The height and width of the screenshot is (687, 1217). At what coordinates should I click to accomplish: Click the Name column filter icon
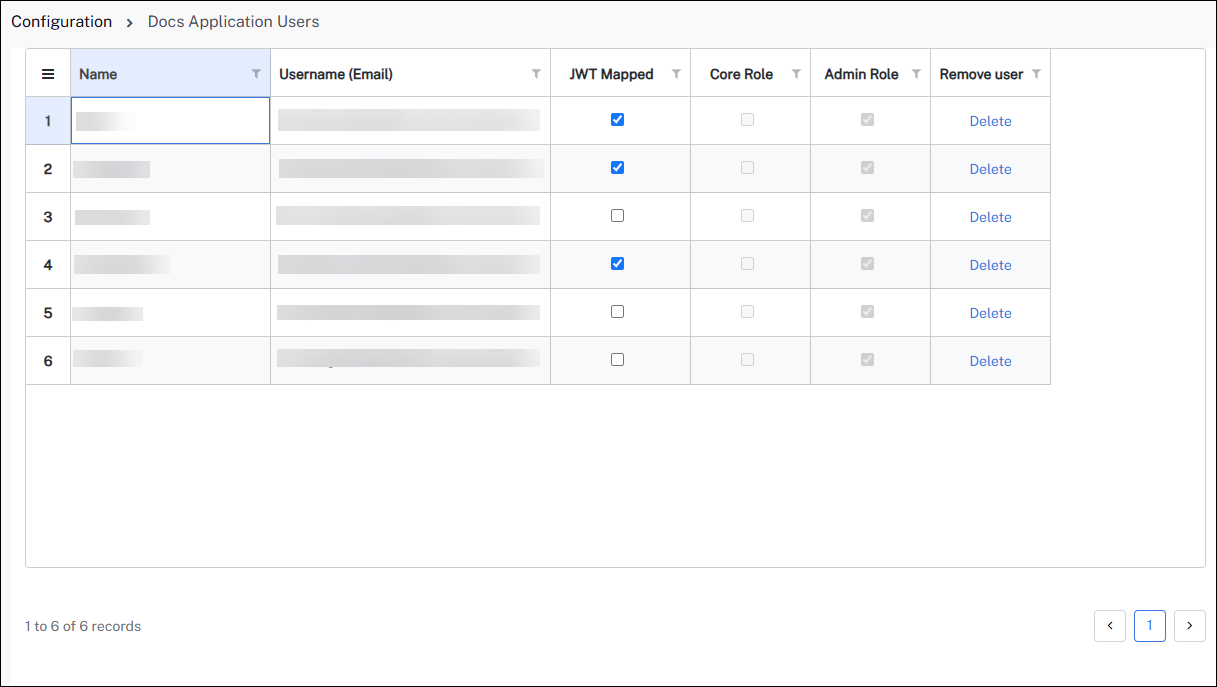pyautogui.click(x=256, y=74)
